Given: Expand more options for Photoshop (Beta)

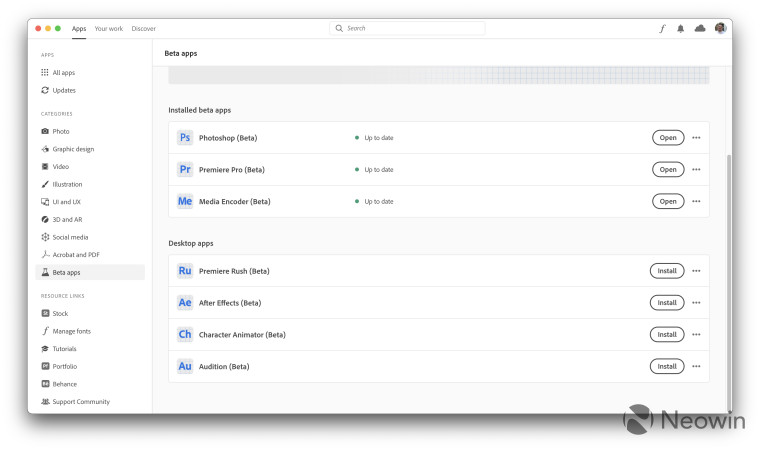Looking at the screenshot, I should pos(696,138).
